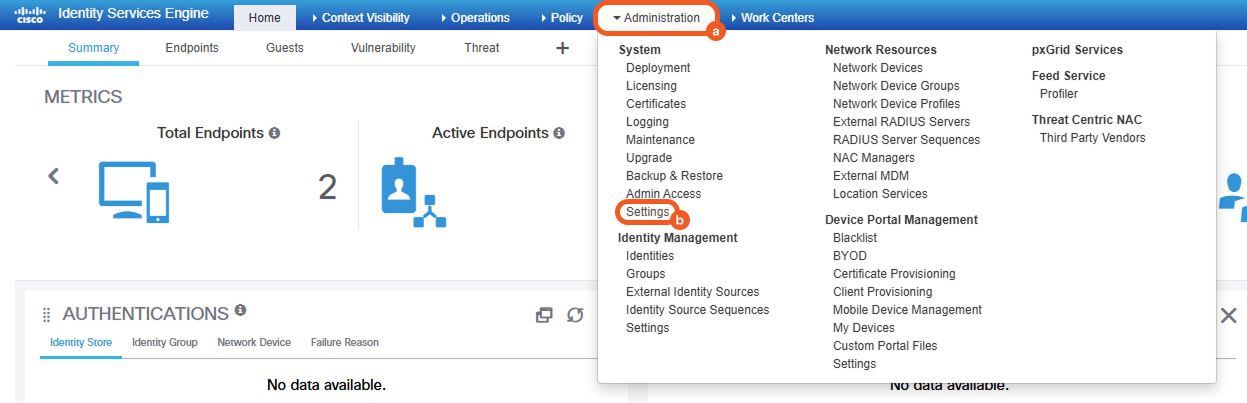
Task: Click the plus icon to add dashboard tab
Action: click(x=562, y=48)
